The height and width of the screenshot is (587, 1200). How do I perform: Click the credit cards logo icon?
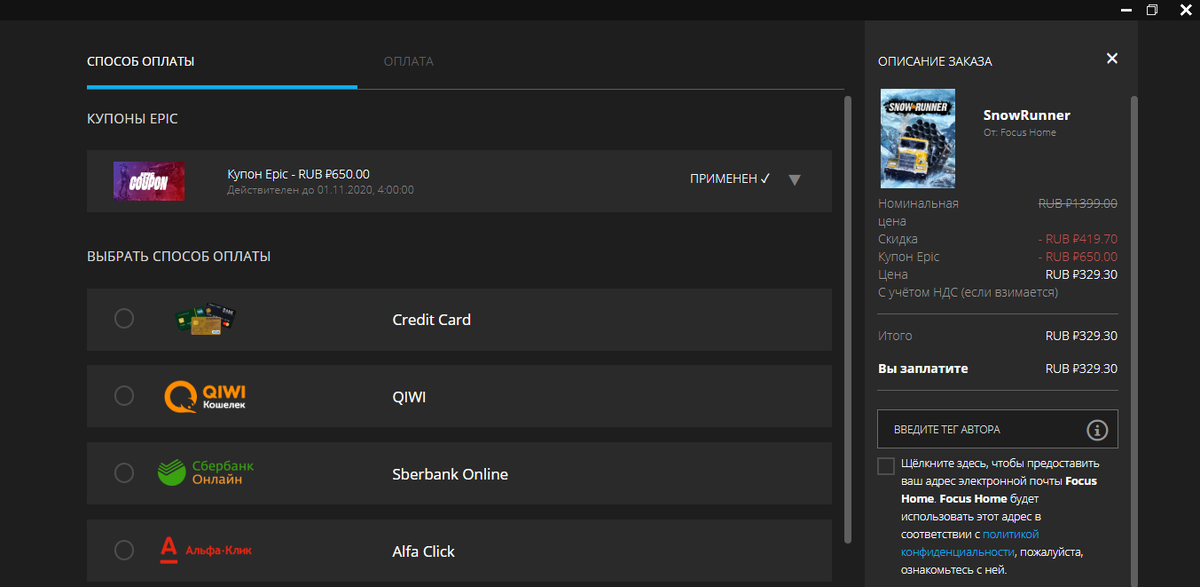click(204, 319)
